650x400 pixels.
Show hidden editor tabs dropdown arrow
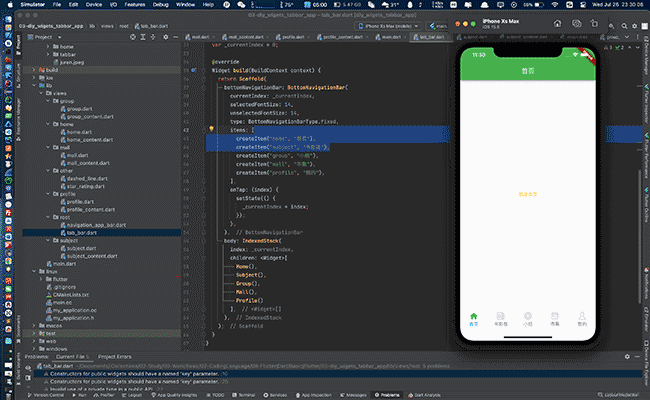[626, 37]
